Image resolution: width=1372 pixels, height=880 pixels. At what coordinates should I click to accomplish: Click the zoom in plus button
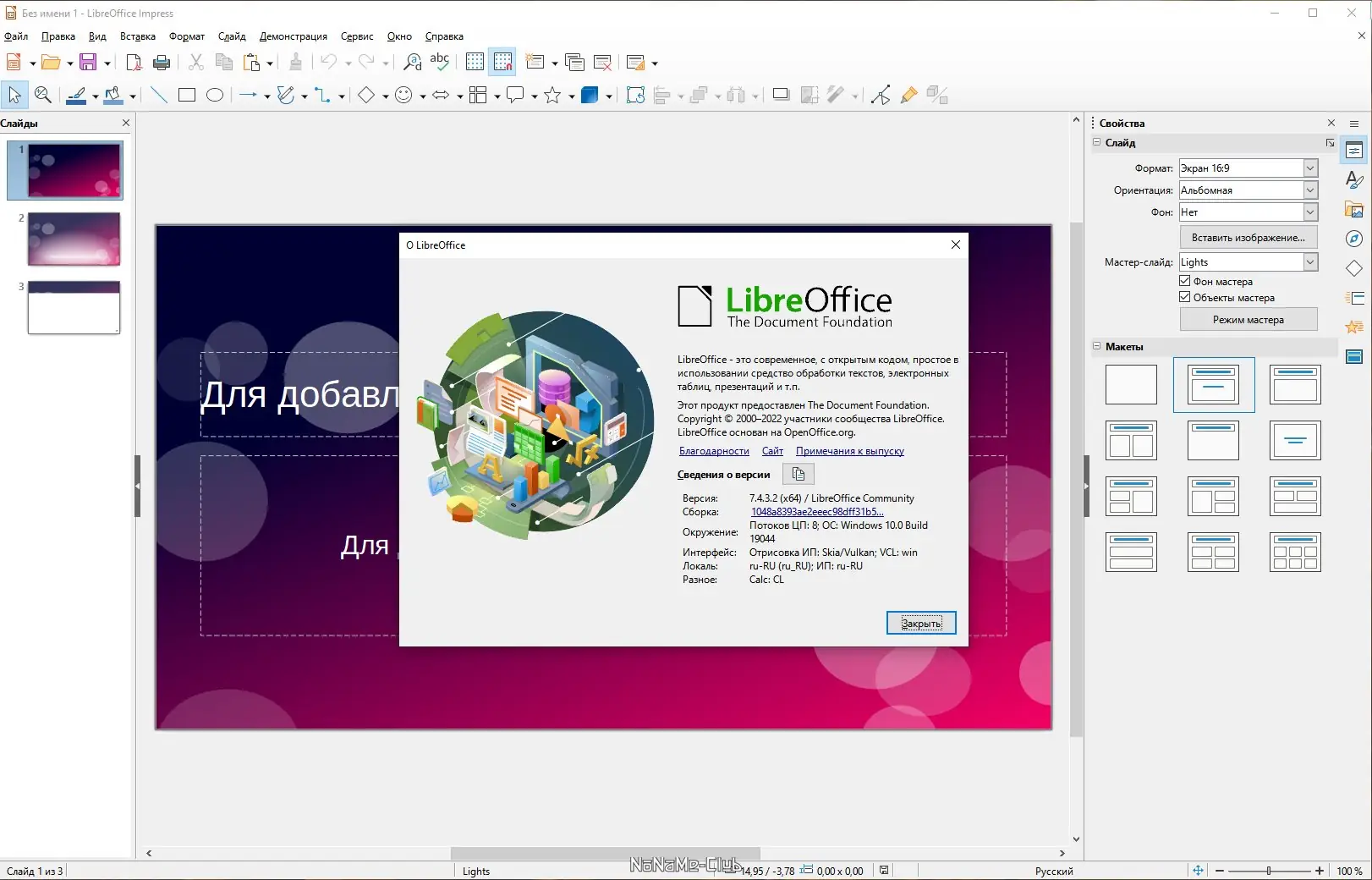tap(1319, 871)
